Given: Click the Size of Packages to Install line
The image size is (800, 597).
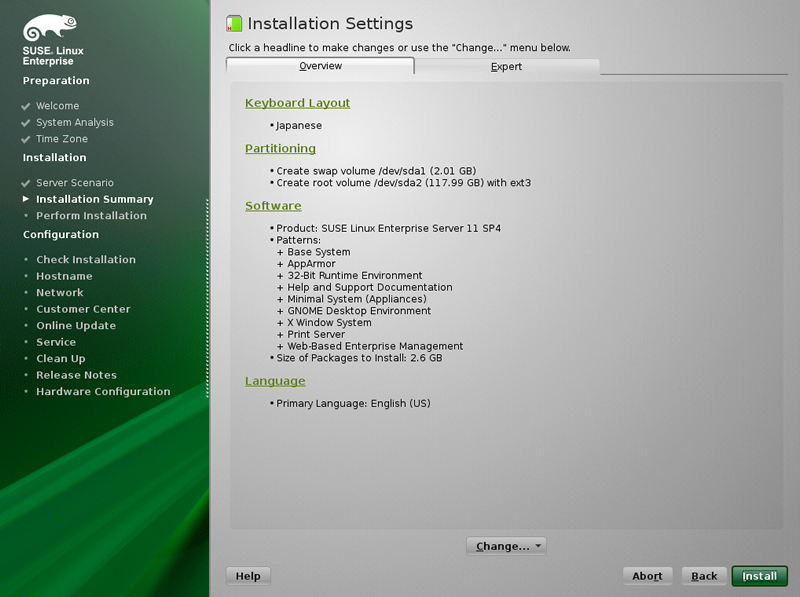Looking at the screenshot, I should click(359, 358).
